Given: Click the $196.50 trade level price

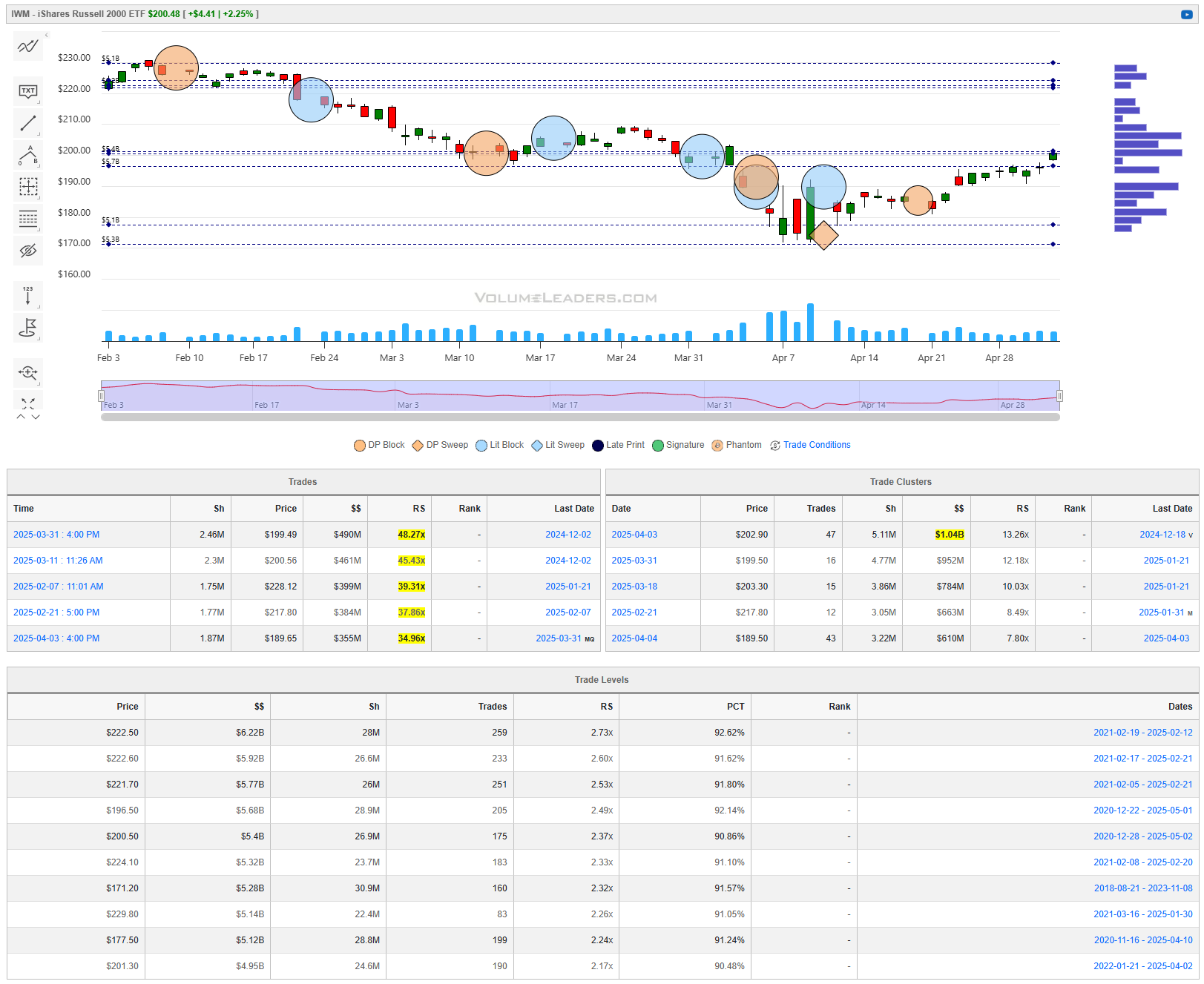Looking at the screenshot, I should tap(122, 810).
